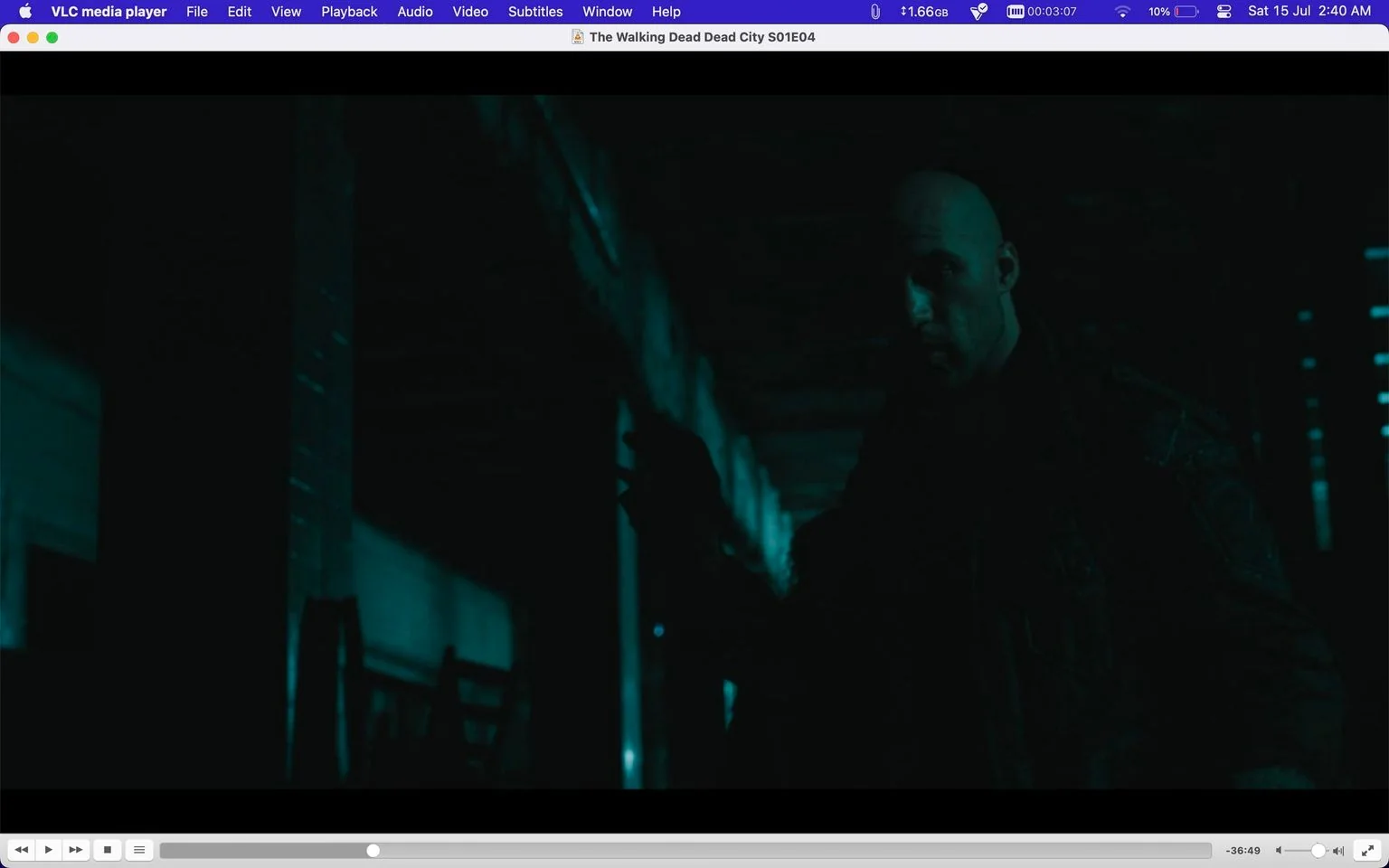Show the playlist via the list icon
Image resolution: width=1389 pixels, height=868 pixels.
(x=139, y=850)
